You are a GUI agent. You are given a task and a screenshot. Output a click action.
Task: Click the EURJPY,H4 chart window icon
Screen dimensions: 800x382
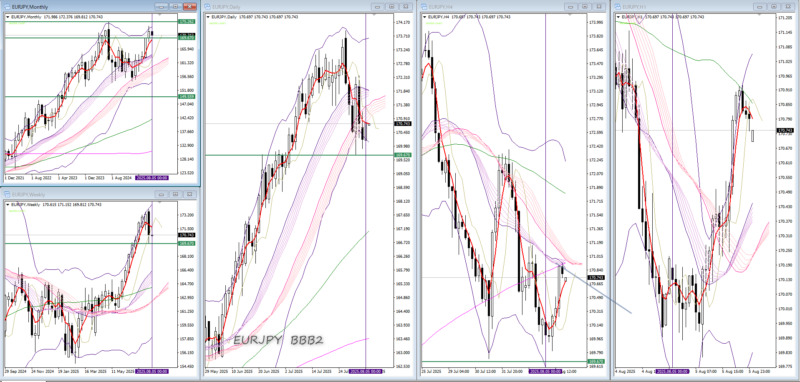(424, 7)
